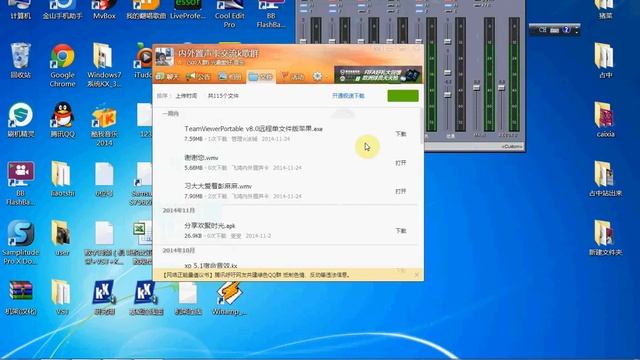Select the 谢谢您.wmv file name
Viewport: 640px width, 360px height.
pos(201,158)
